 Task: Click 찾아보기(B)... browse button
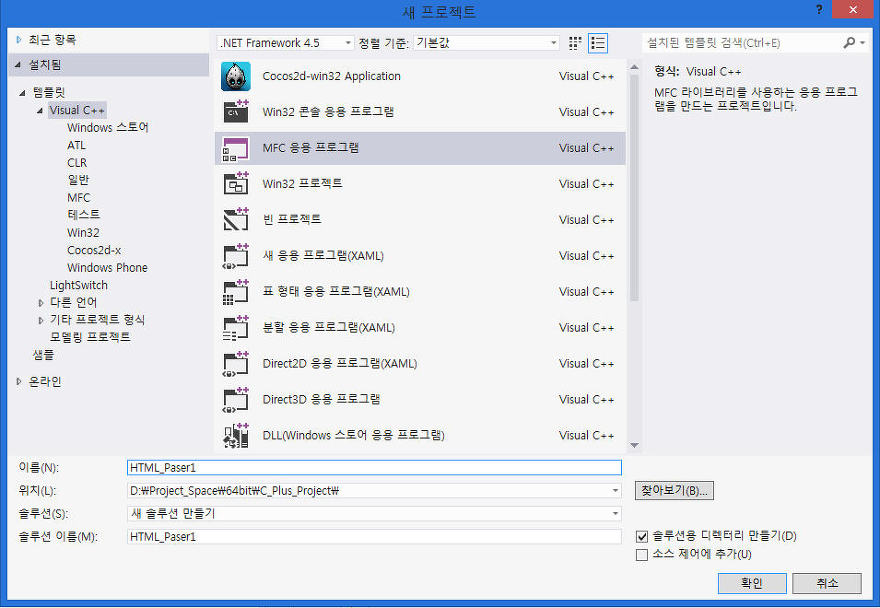click(x=674, y=491)
